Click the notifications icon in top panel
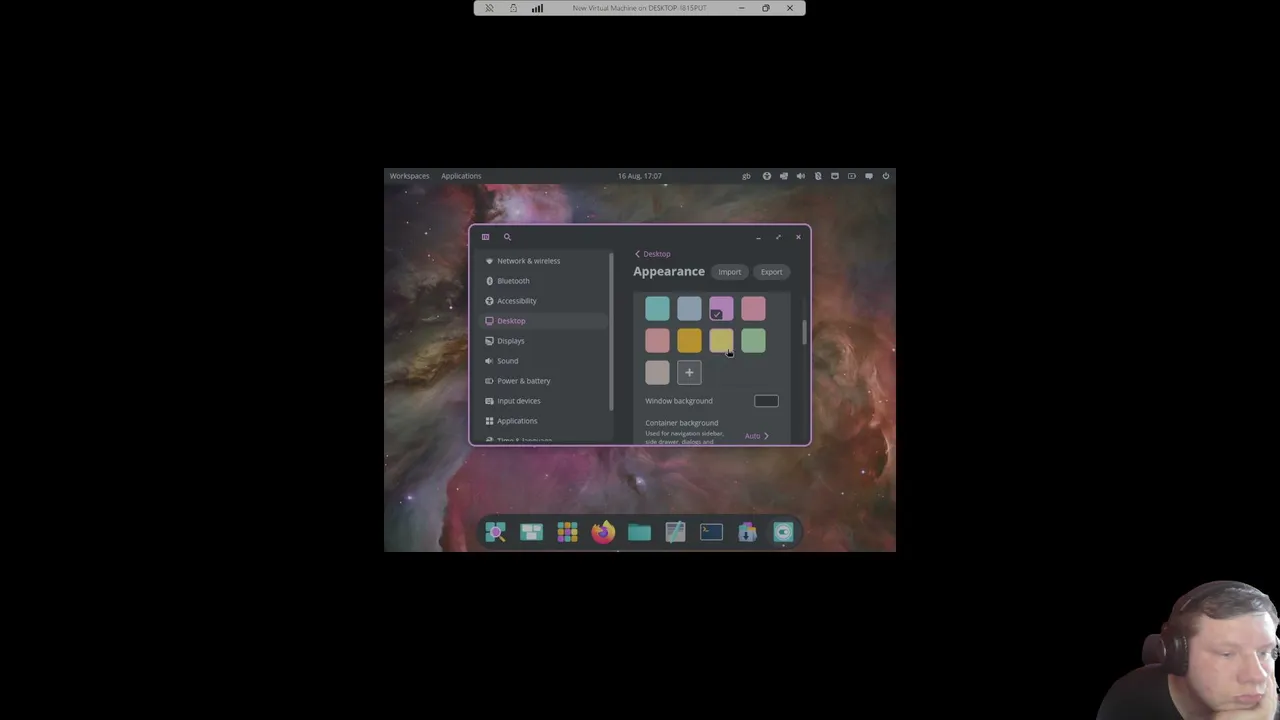Image resolution: width=1280 pixels, height=720 pixels. point(869,176)
